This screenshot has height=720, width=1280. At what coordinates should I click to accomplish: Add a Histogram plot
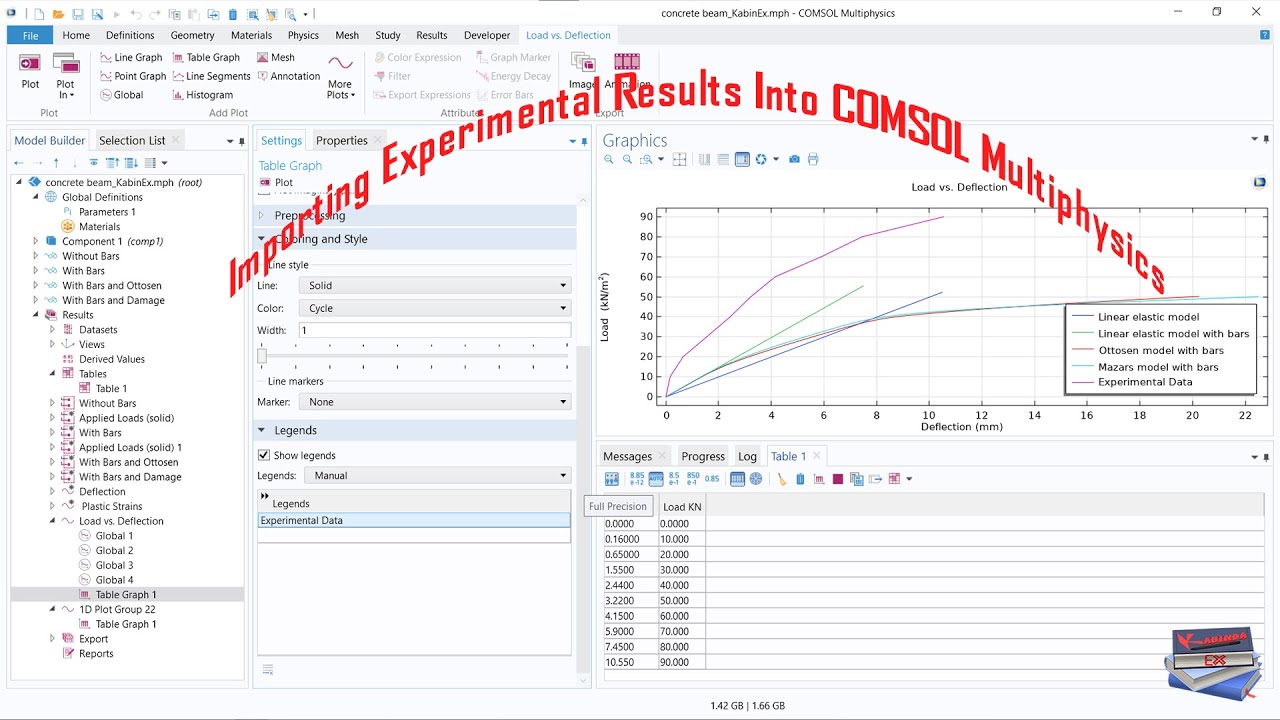coord(202,95)
